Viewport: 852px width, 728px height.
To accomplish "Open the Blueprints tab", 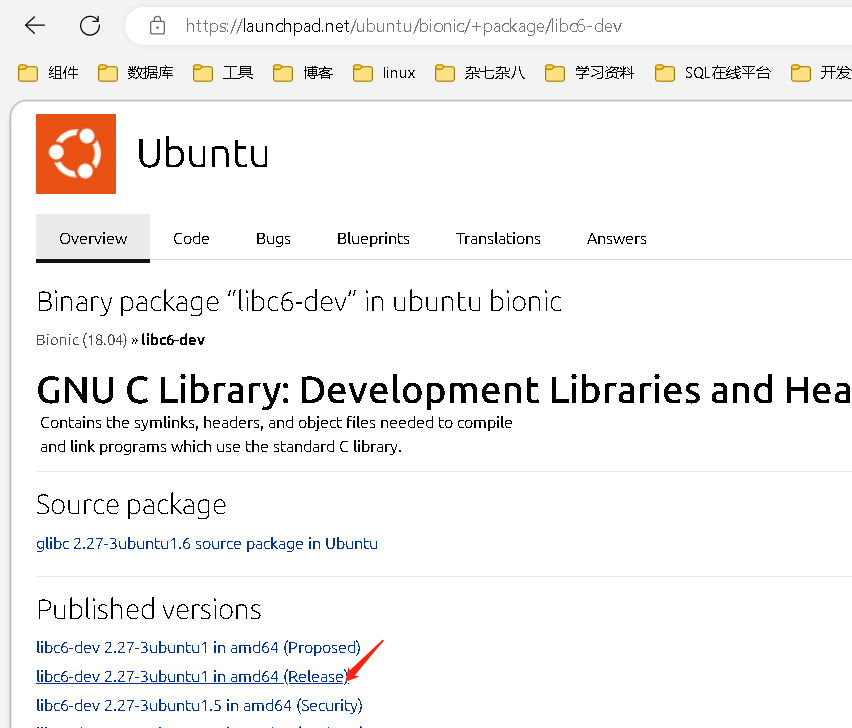I will point(373,238).
